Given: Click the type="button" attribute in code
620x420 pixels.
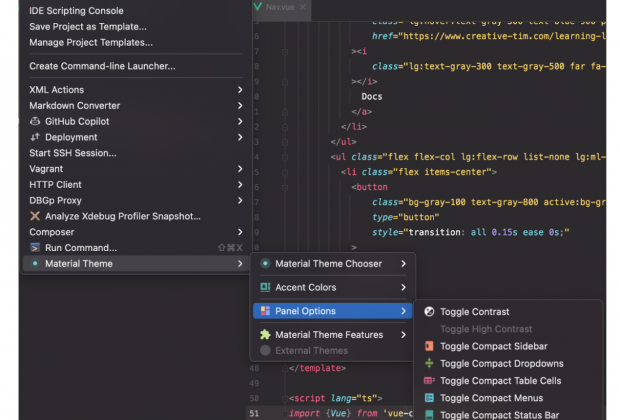Looking at the screenshot, I should click(406, 217).
